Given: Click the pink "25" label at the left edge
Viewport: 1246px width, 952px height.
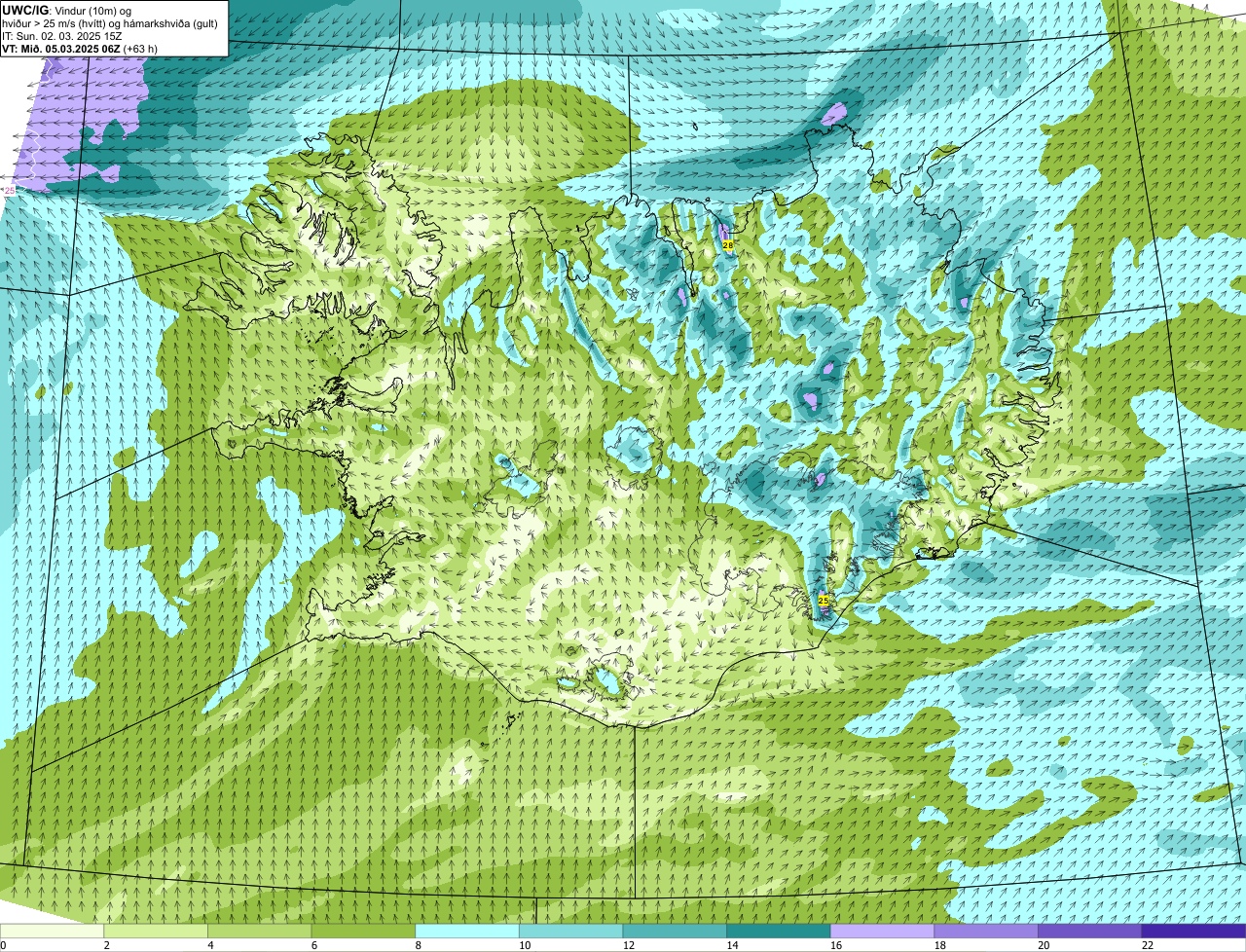Looking at the screenshot, I should tap(10, 191).
